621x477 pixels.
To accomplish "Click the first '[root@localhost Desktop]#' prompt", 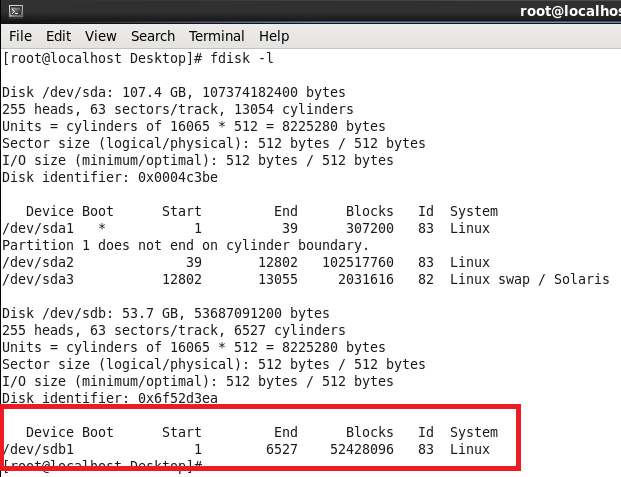I will (x=102, y=58).
